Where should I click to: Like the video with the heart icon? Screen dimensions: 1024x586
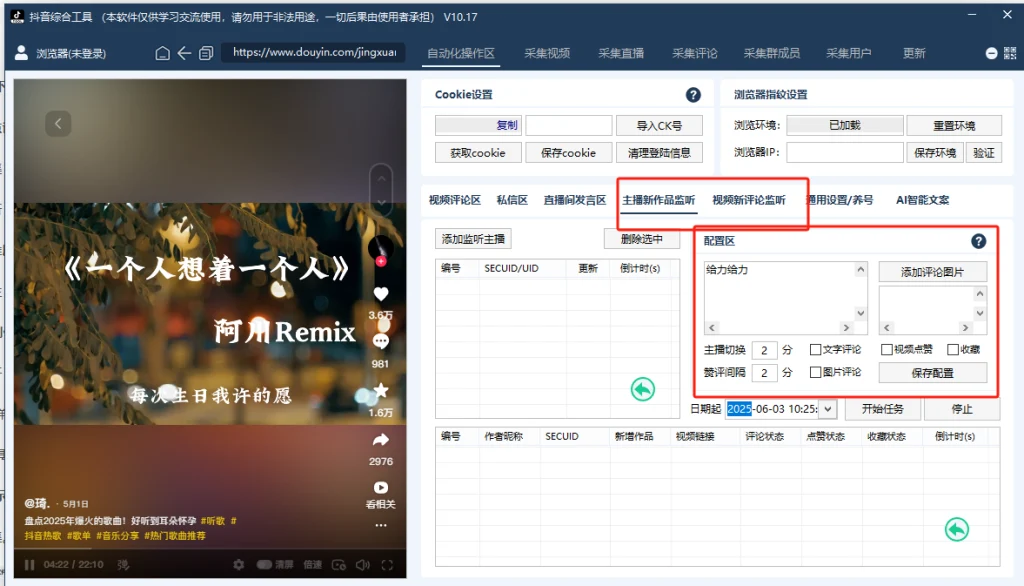point(381,294)
